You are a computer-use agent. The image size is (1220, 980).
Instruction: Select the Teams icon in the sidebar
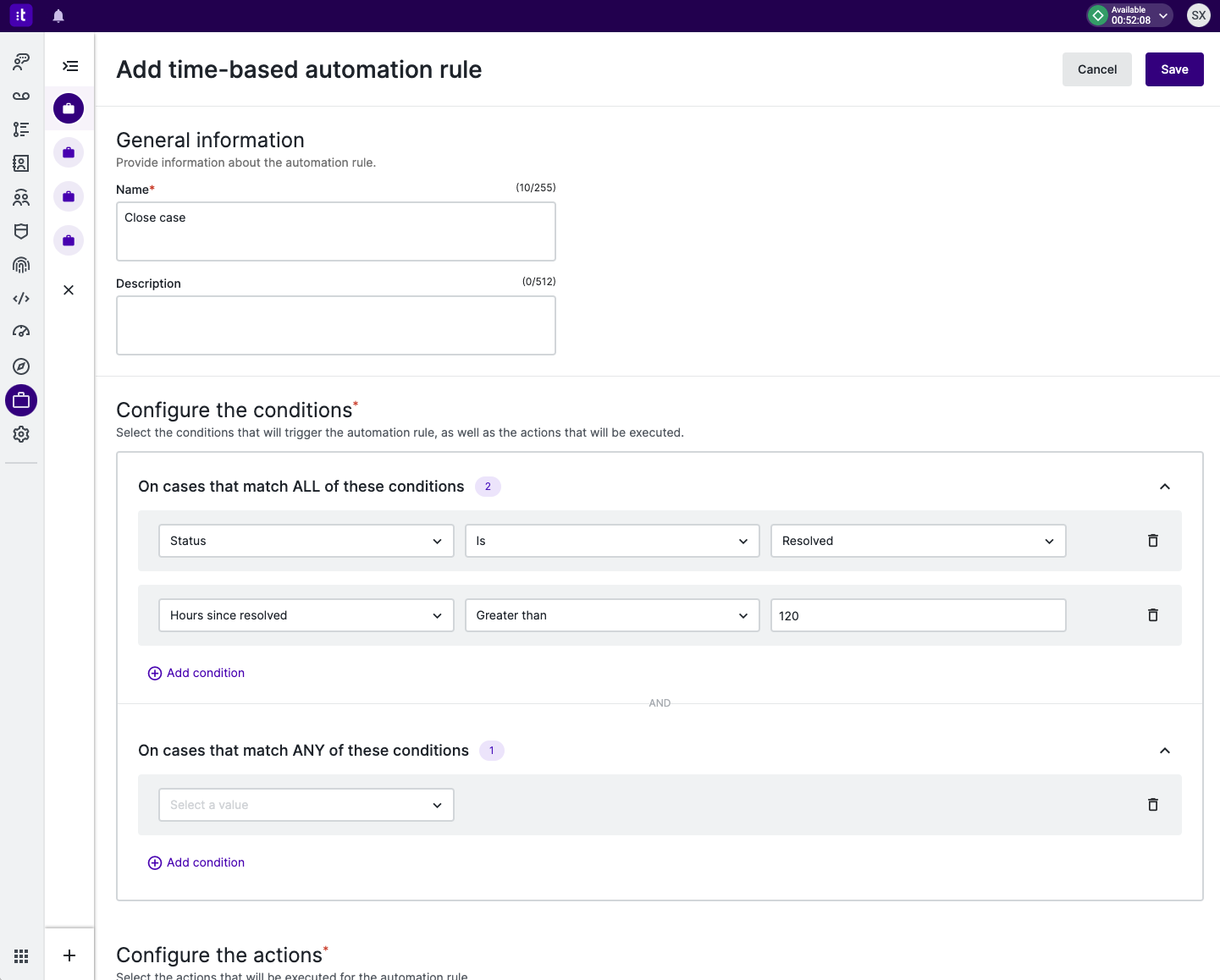click(20, 197)
